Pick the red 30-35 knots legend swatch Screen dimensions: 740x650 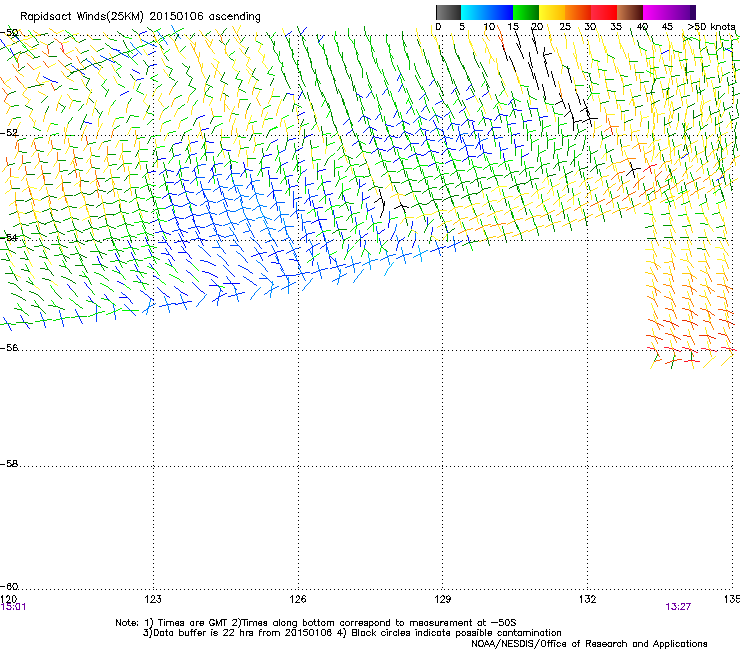coord(604,12)
